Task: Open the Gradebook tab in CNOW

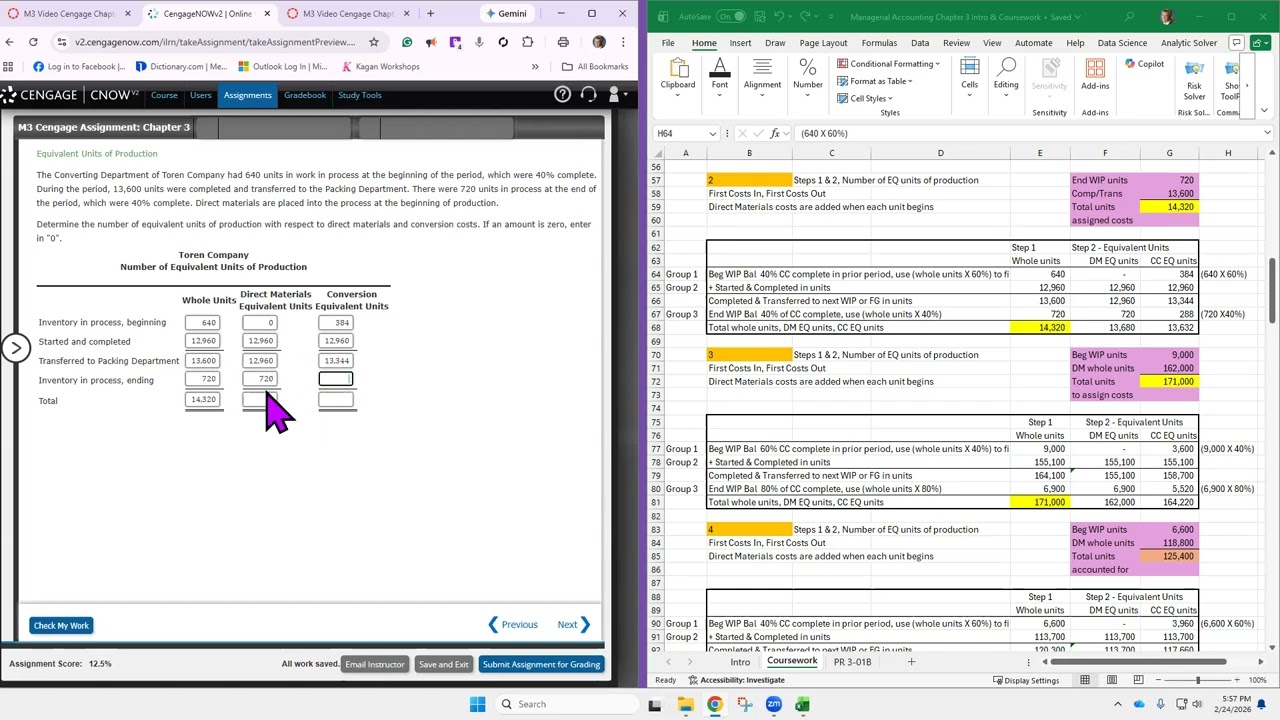Action: tap(305, 95)
